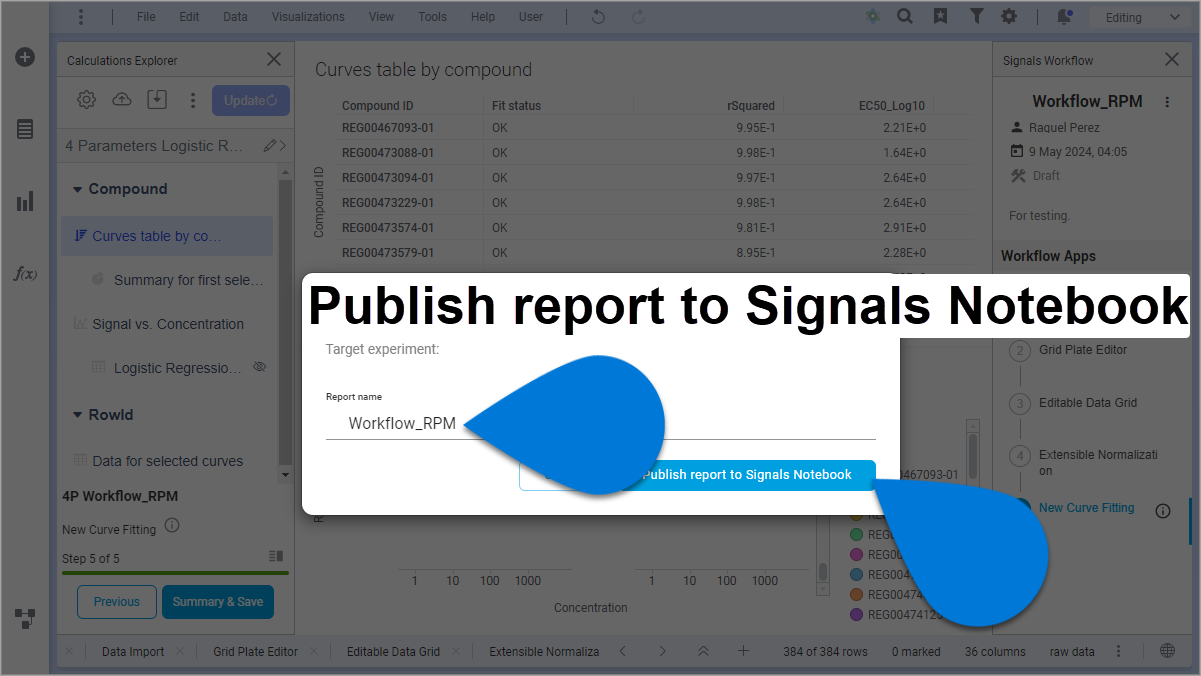Click the pencil edit icon next to 4 Parameters Logistic
Screen dimensions: 1201x676
(x=269, y=146)
